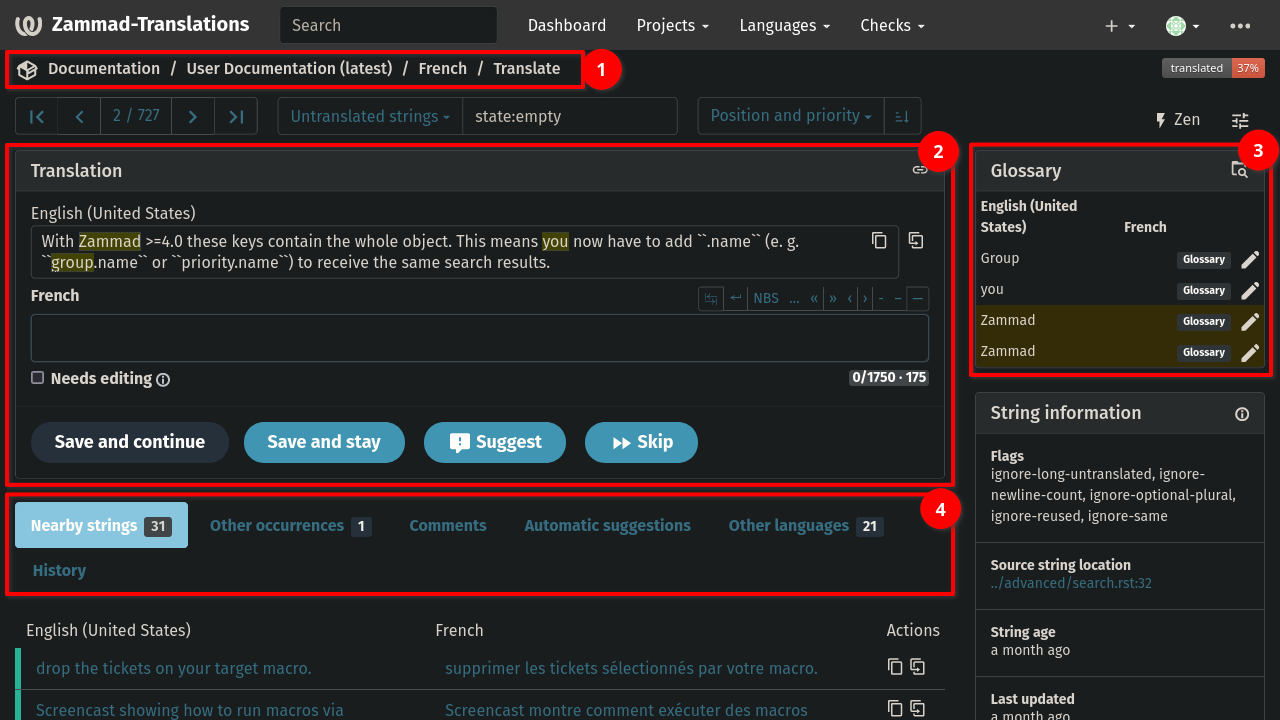1280x720 pixels.
Task: Edit the 'Group' glossary term
Action: (1250, 260)
